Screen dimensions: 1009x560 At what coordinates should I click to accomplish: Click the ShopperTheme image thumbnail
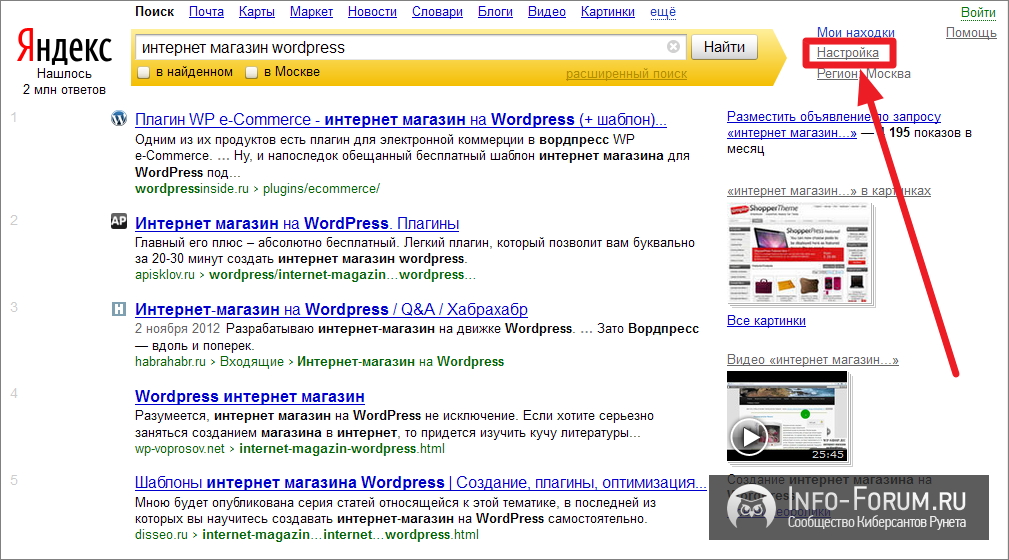(801, 254)
